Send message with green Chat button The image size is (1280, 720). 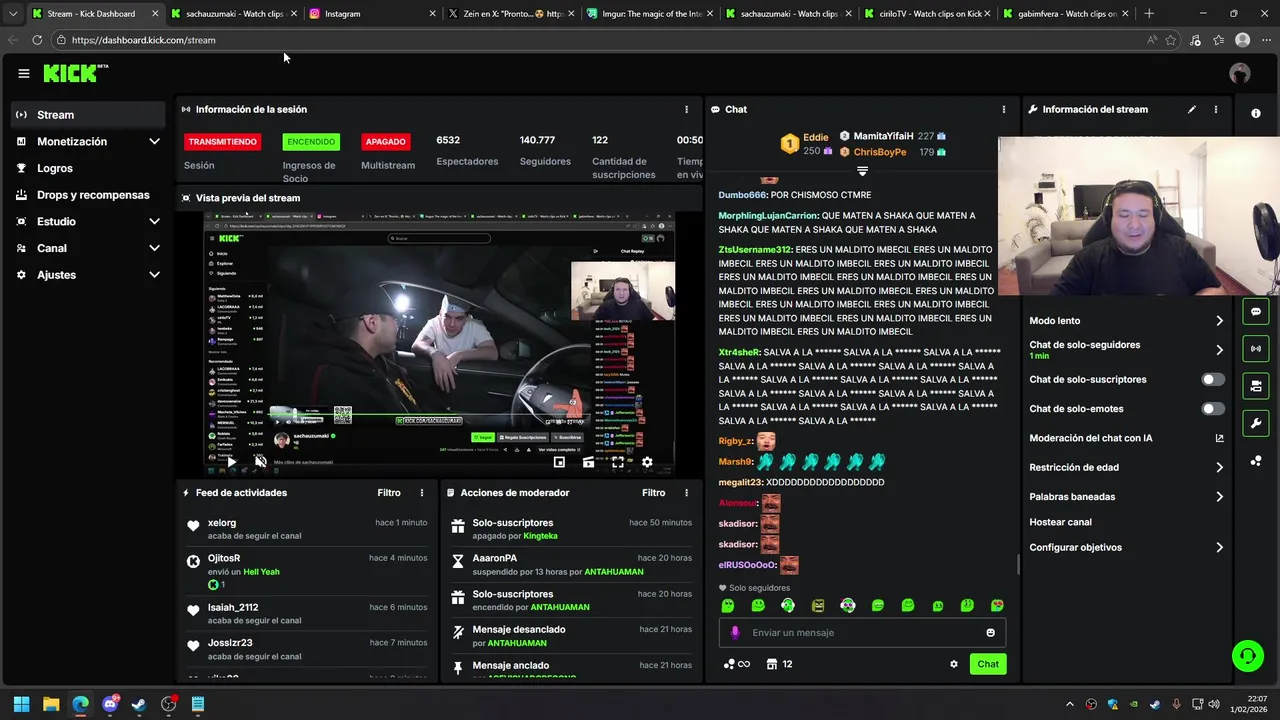[988, 664]
